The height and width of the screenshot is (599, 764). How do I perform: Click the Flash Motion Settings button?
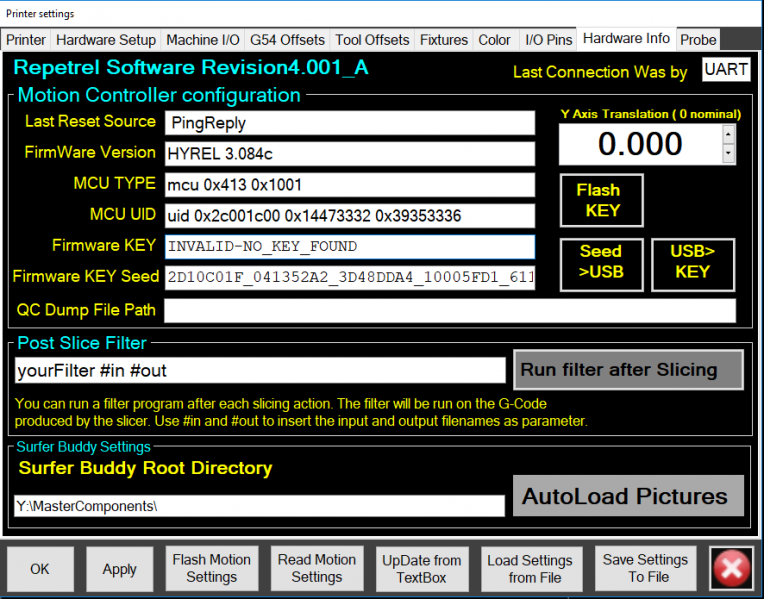212,568
